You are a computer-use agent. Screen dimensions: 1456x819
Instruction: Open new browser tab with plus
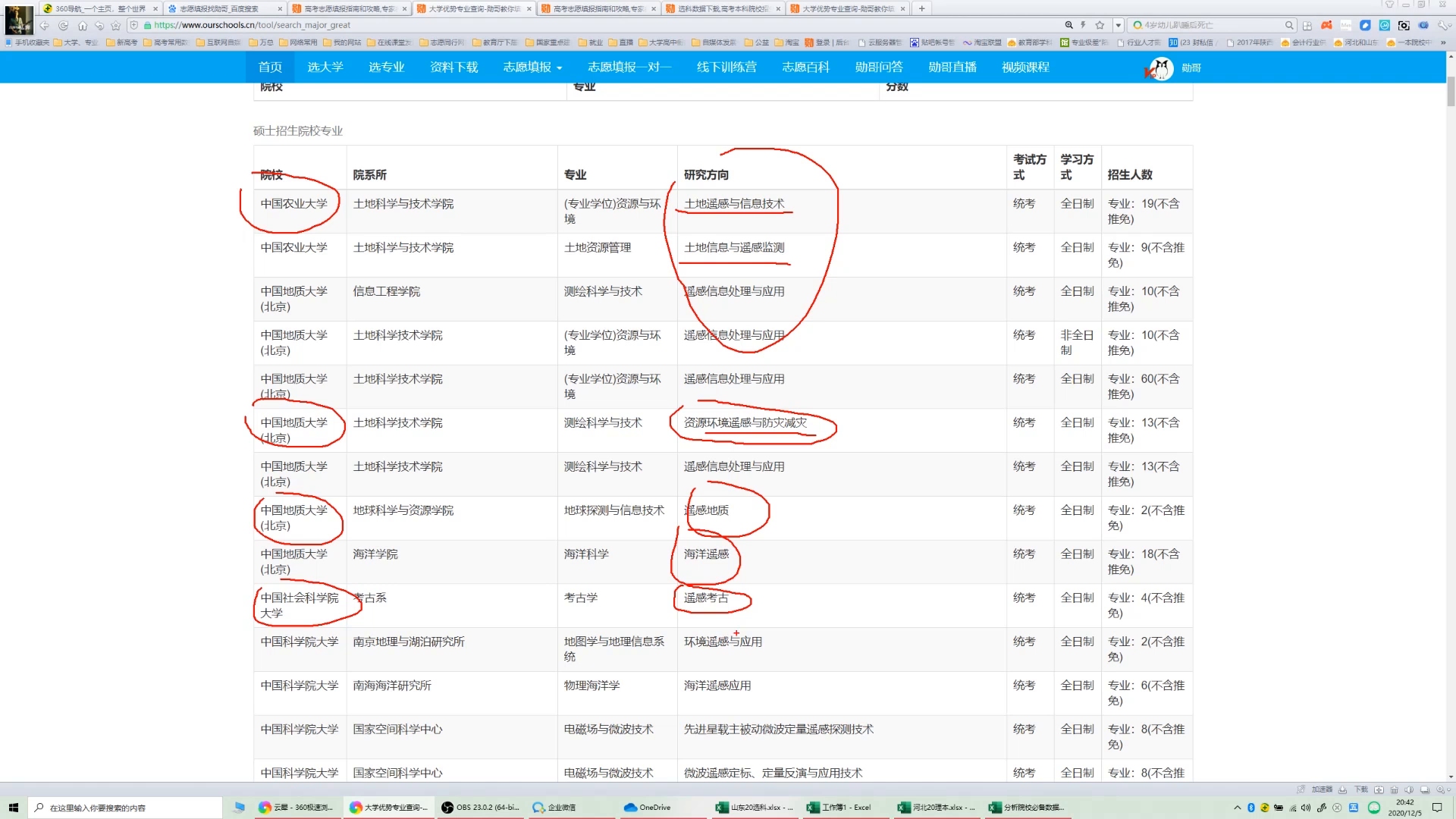pyautogui.click(x=921, y=8)
